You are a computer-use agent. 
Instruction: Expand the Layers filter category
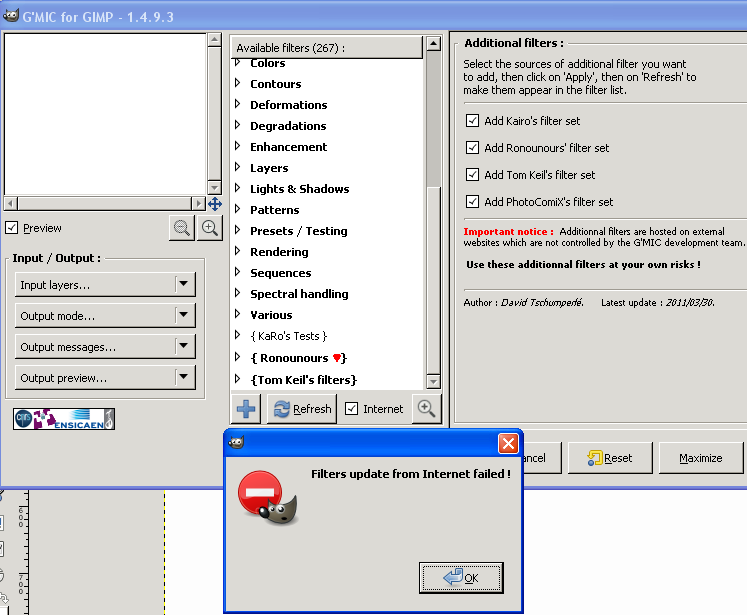click(238, 167)
